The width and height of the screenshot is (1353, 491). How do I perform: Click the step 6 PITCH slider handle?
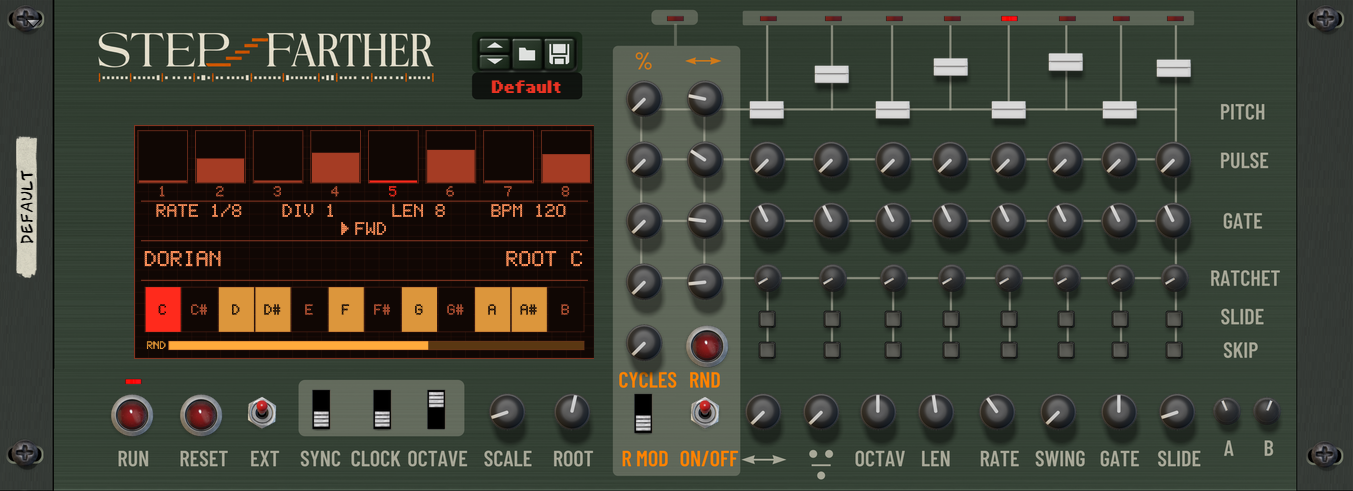pyautogui.click(x=1066, y=62)
